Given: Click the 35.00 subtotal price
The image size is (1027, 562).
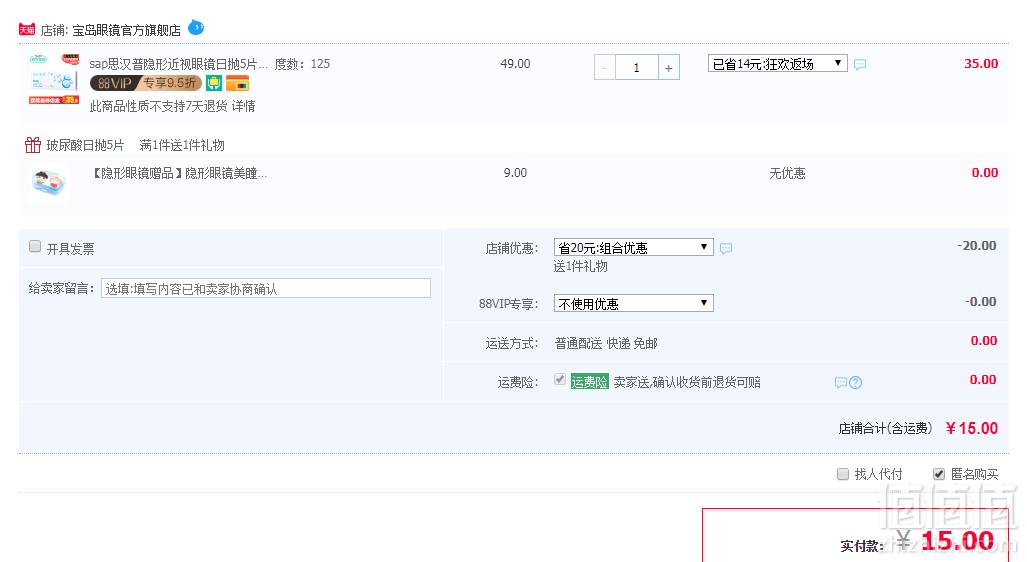Looking at the screenshot, I should (x=981, y=64).
